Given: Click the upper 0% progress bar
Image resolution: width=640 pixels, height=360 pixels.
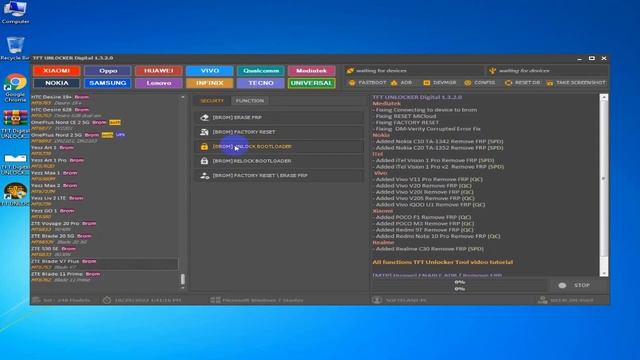Looking at the screenshot, I should pos(459,282).
